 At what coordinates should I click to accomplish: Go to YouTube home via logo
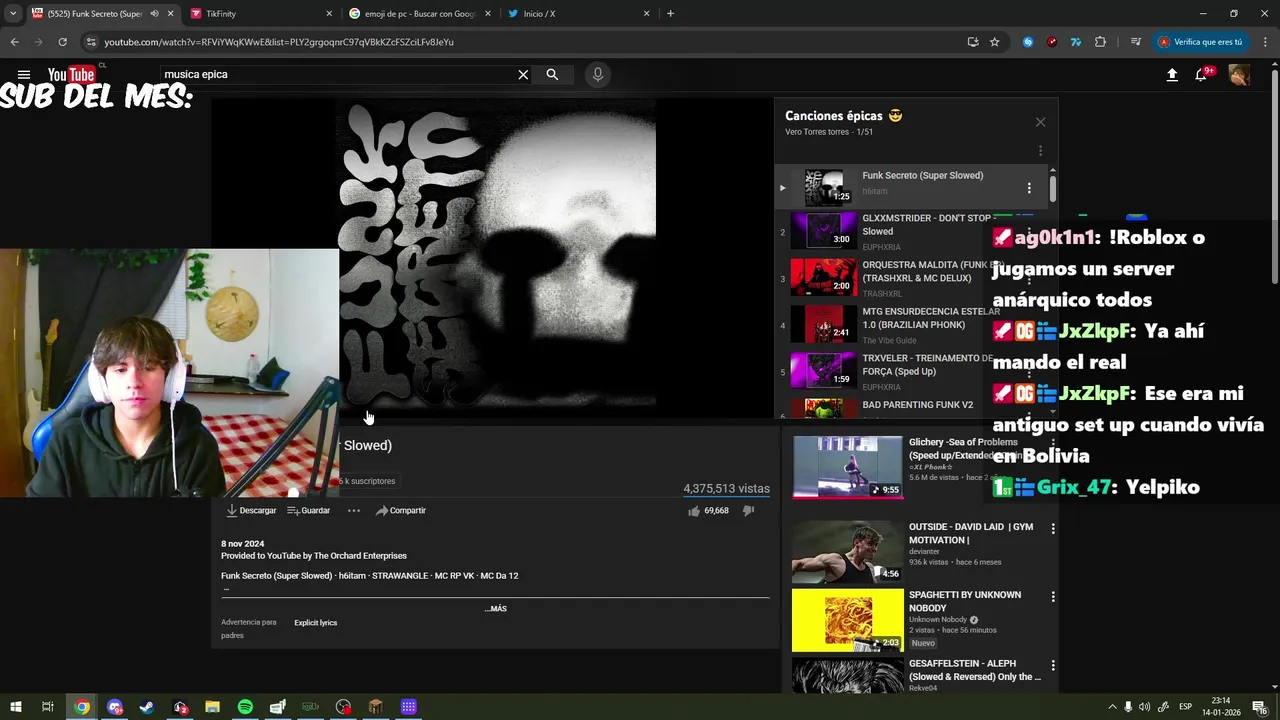tap(71, 75)
